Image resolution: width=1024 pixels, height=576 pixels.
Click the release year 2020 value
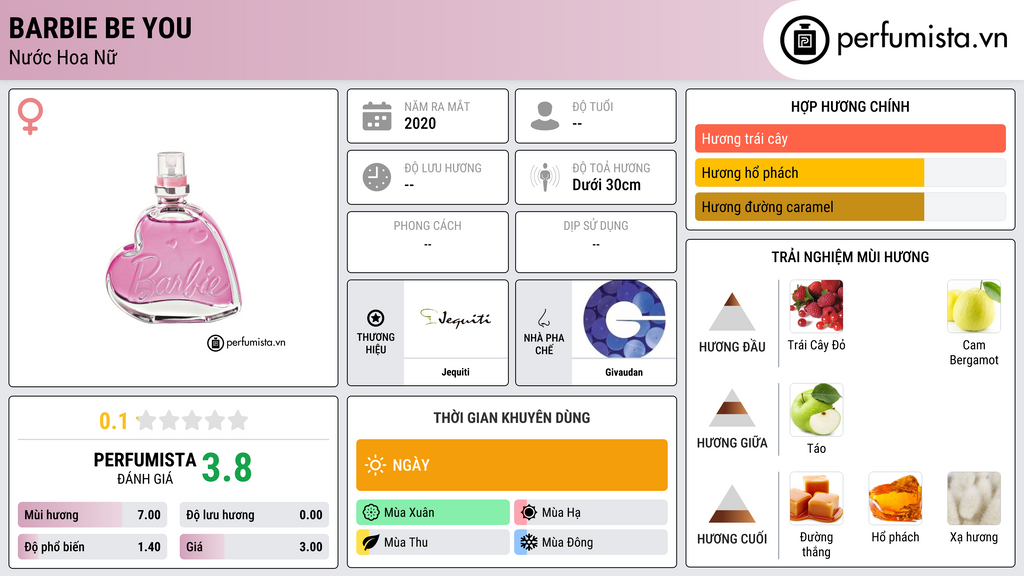(x=420, y=123)
